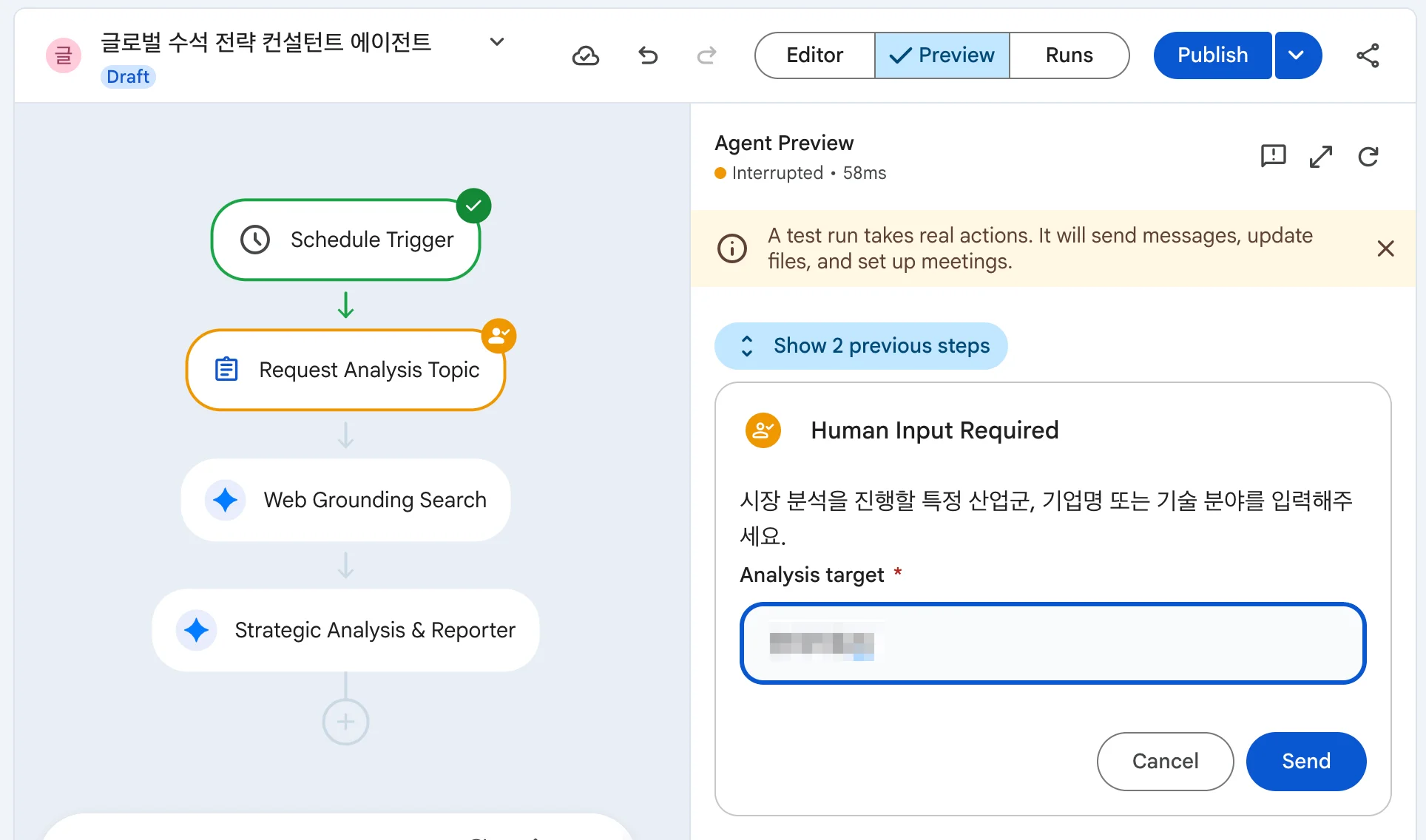1426x840 pixels.
Task: Focus the Analysis target input field
Action: tap(1052, 643)
